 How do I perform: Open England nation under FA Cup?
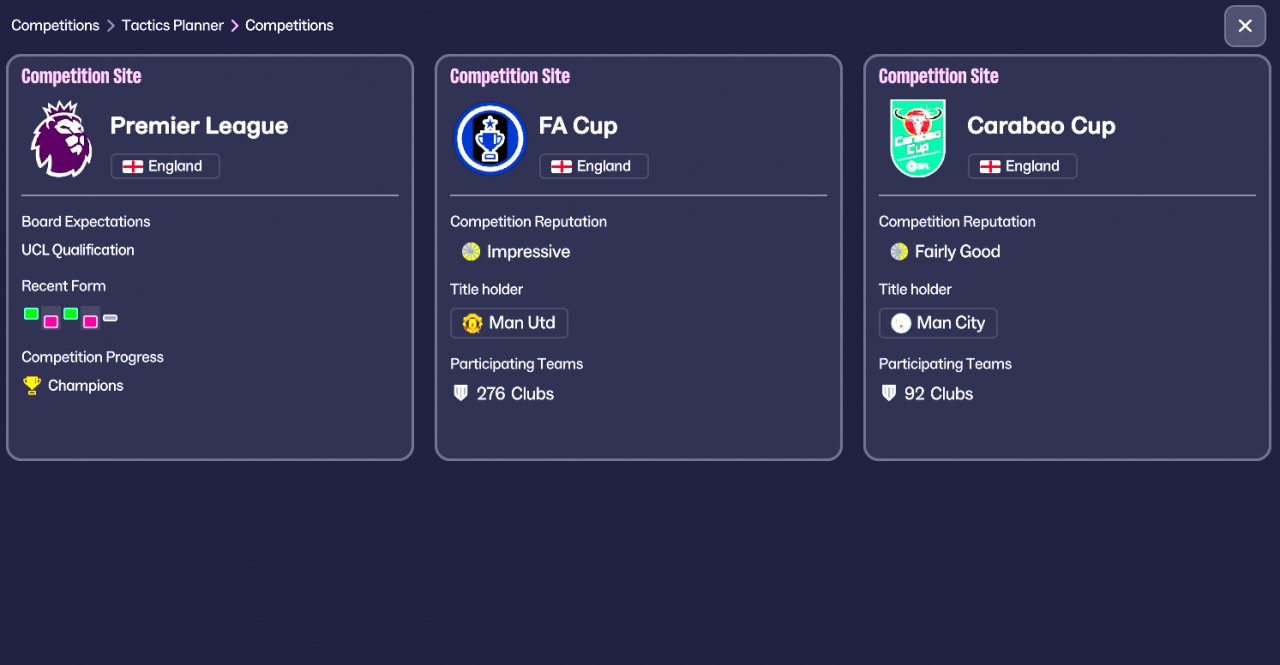594,166
